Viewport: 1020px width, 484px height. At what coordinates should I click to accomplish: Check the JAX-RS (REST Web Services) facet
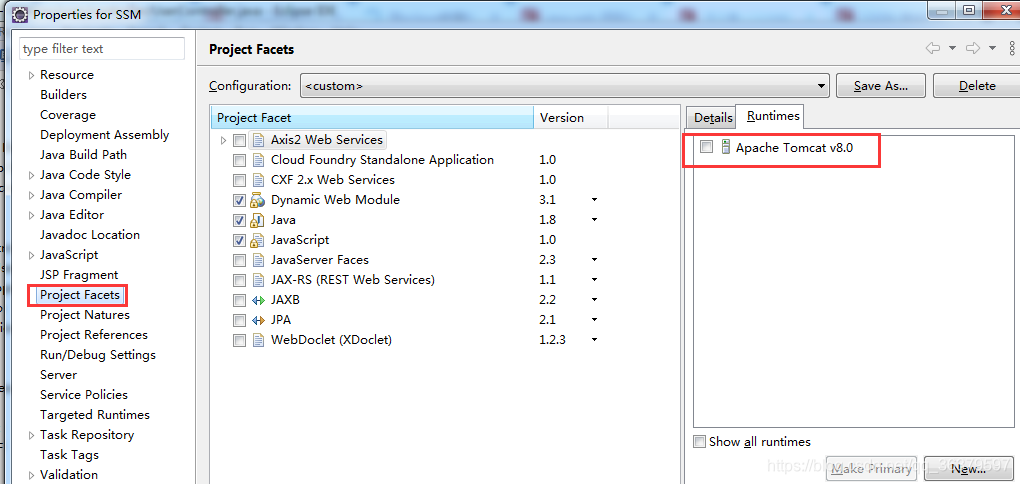[x=240, y=280]
